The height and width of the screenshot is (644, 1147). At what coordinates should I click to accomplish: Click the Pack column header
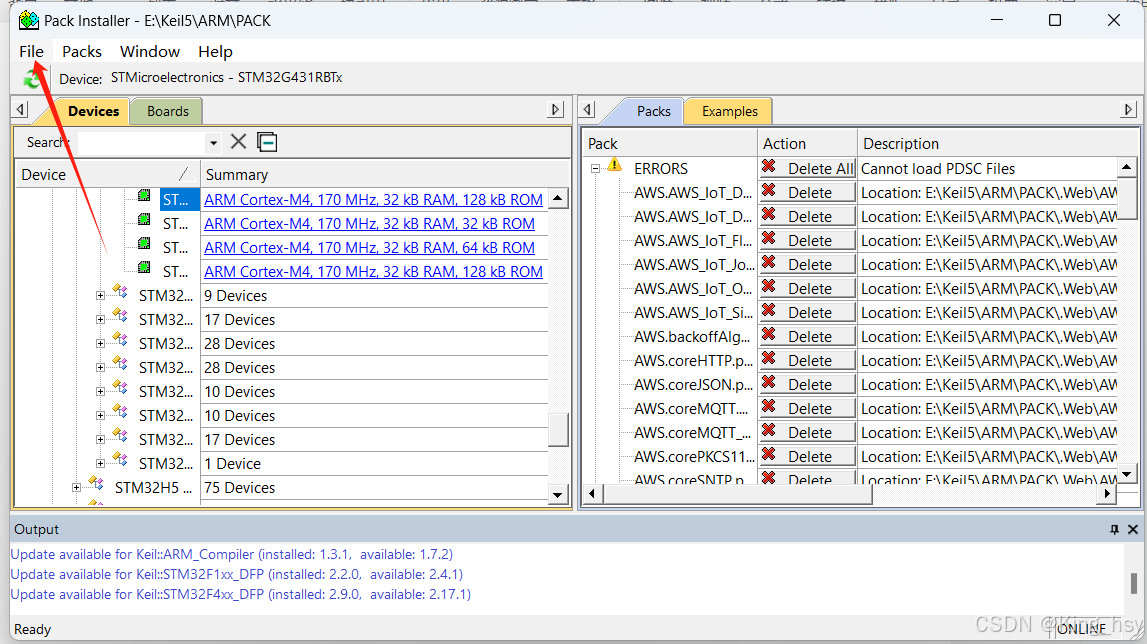click(x=669, y=143)
